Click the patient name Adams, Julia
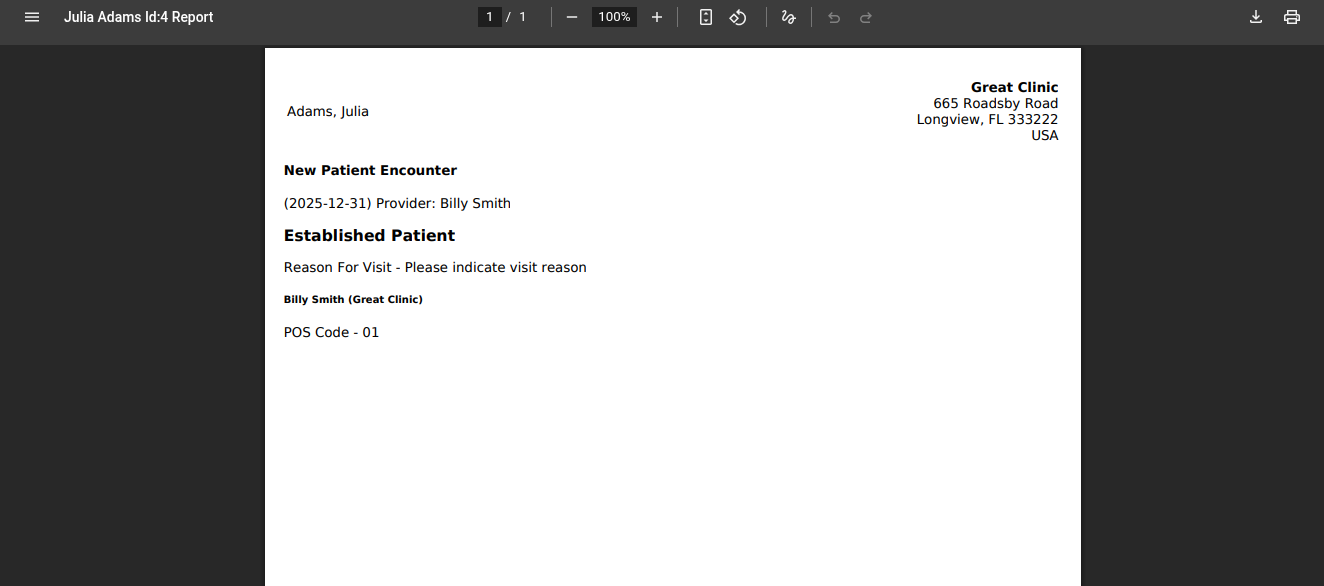Screen dimensions: 1324x586 pyautogui.click(x=328, y=111)
